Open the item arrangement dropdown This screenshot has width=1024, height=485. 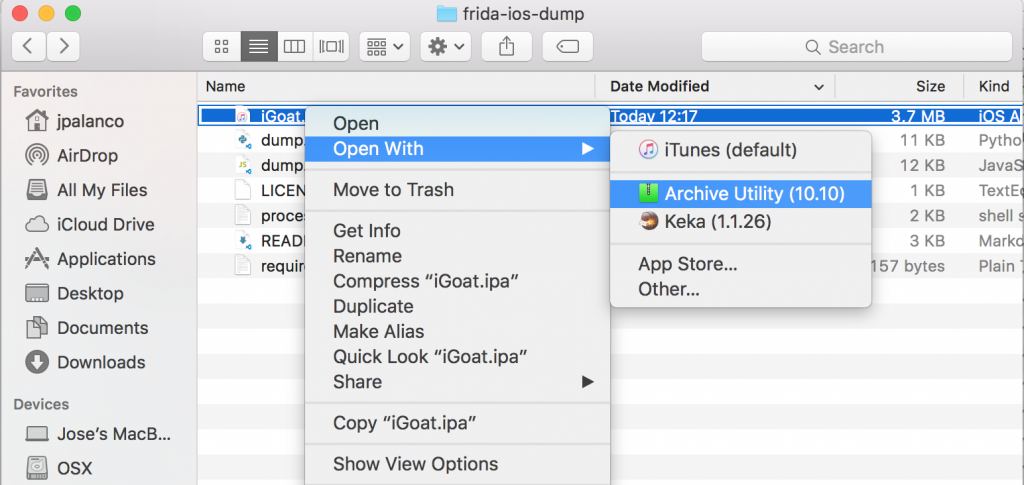(x=385, y=46)
